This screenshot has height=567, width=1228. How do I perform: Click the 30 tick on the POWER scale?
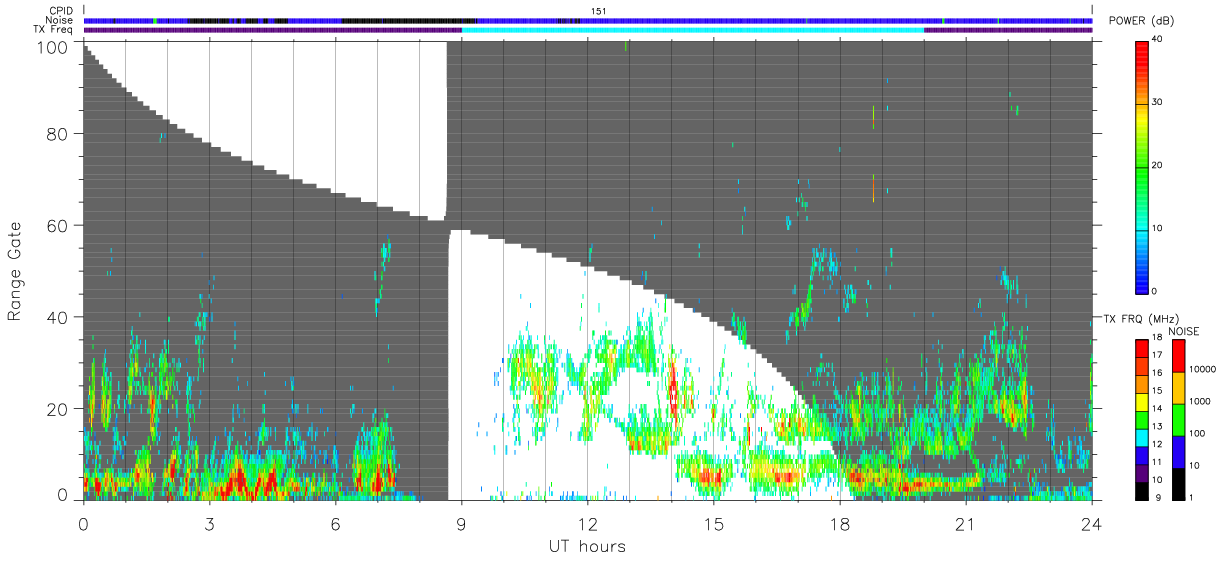point(1158,103)
